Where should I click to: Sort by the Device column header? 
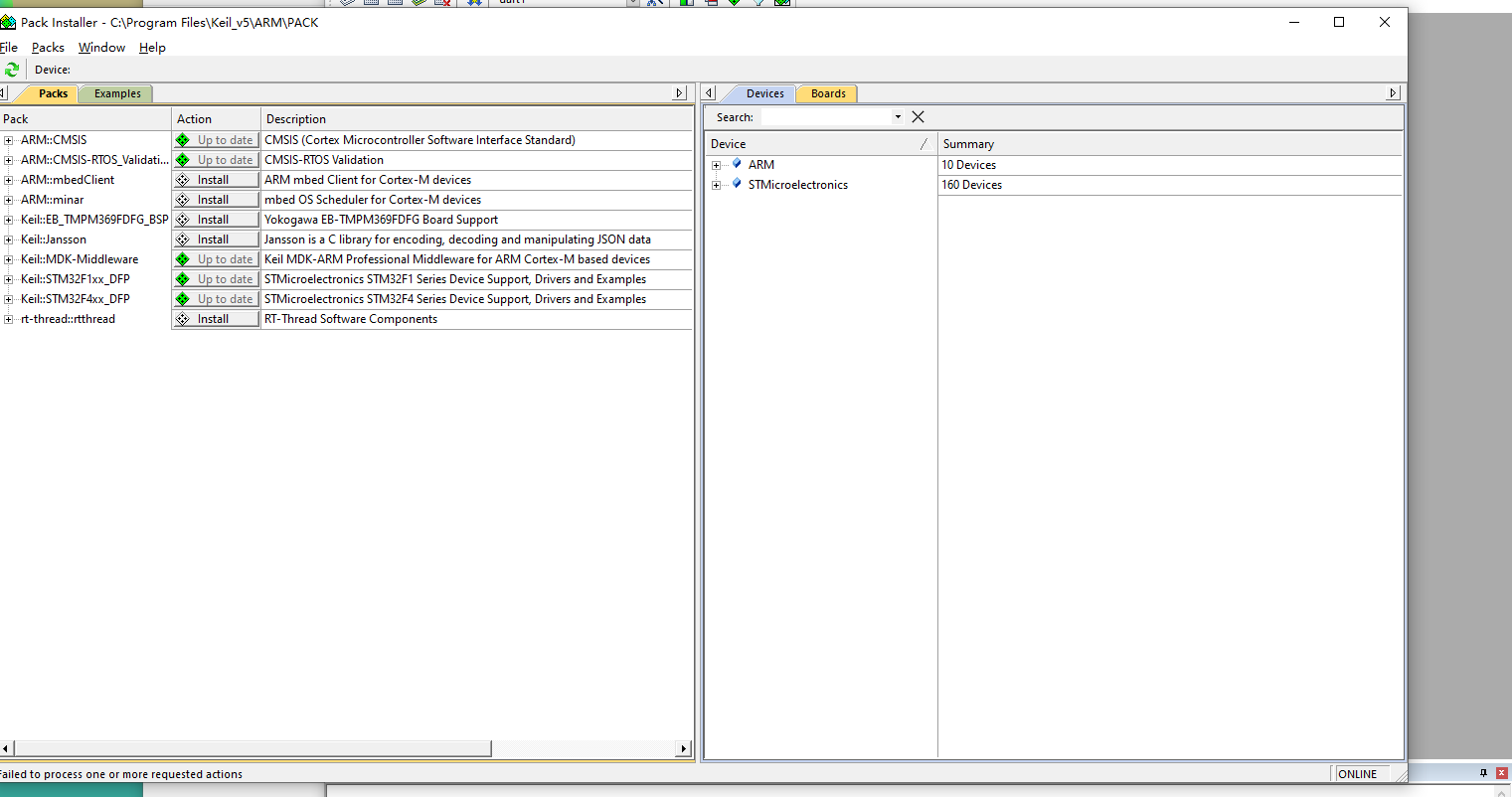click(x=821, y=144)
